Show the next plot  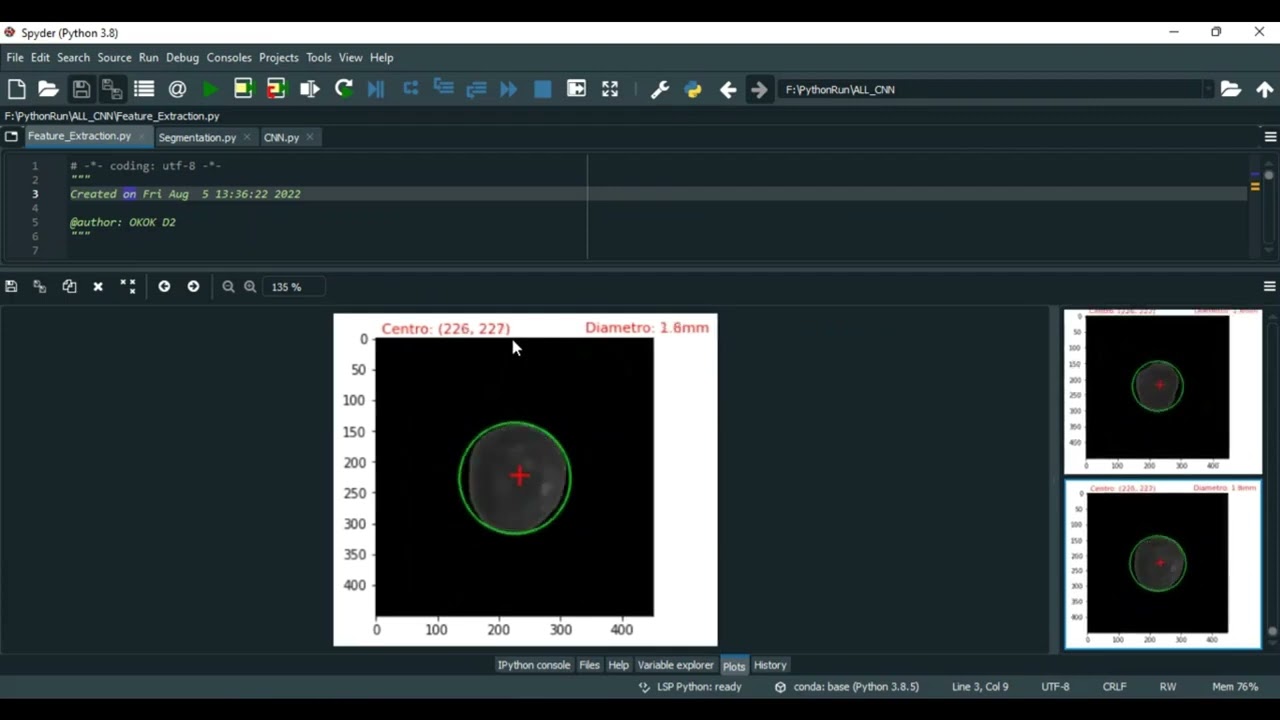tap(193, 286)
